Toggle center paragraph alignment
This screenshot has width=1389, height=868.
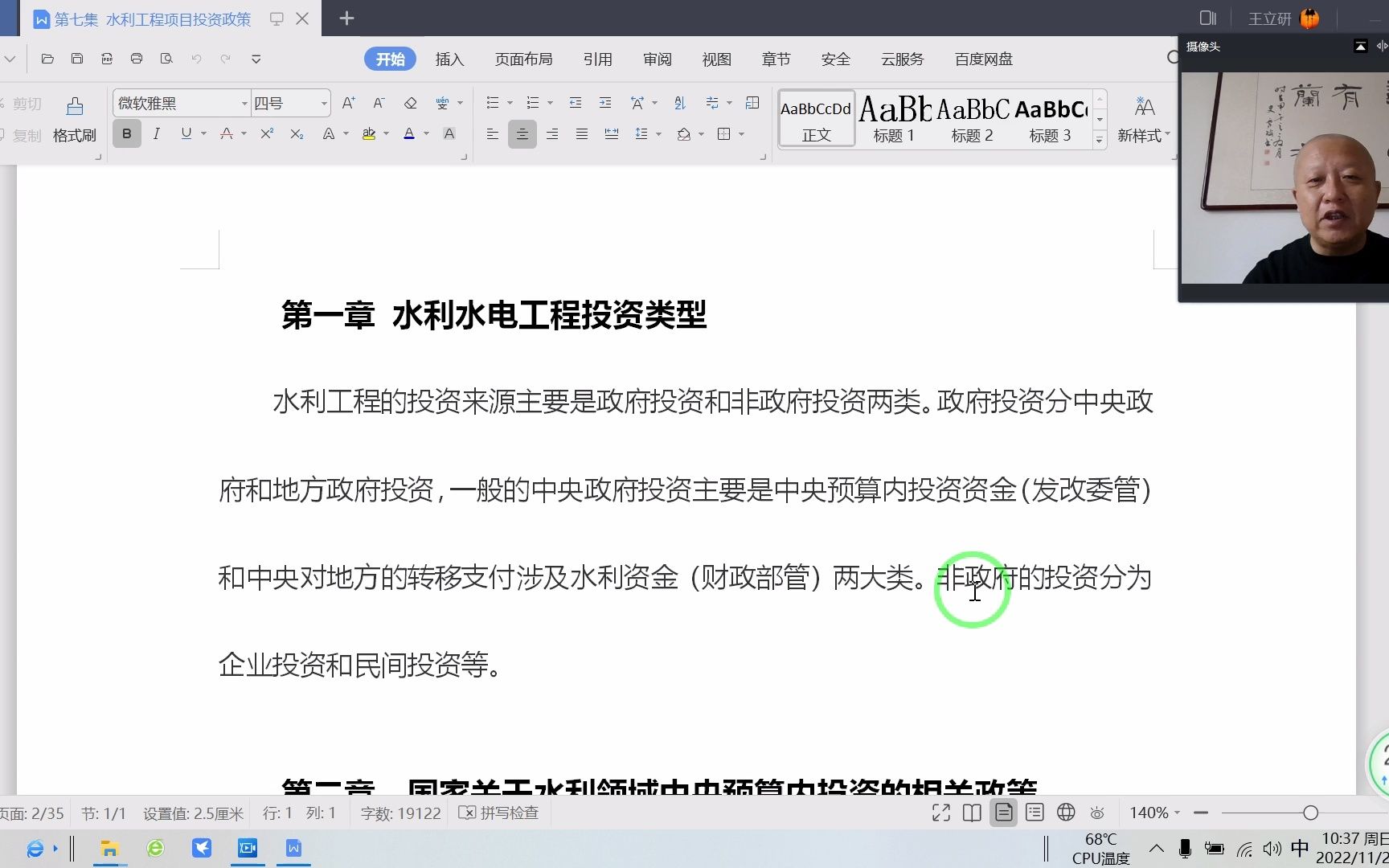coord(522,134)
